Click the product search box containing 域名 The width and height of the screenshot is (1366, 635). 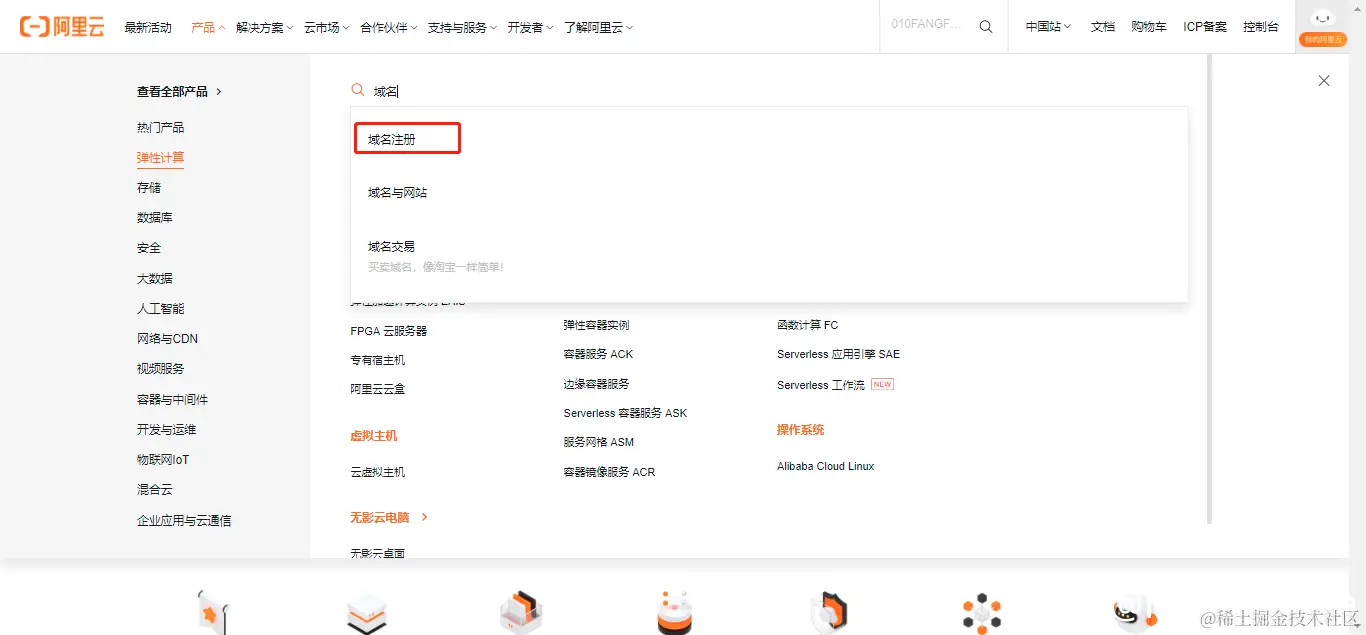(770, 91)
